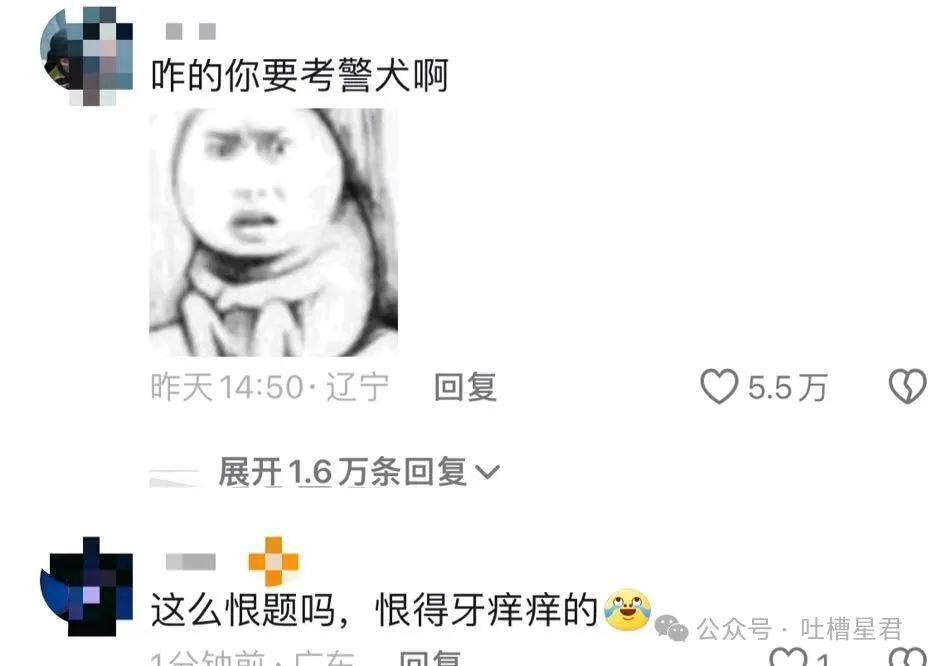The width and height of the screenshot is (932, 666).
Task: Tap the second commenter's blurred username
Action: (x=191, y=561)
